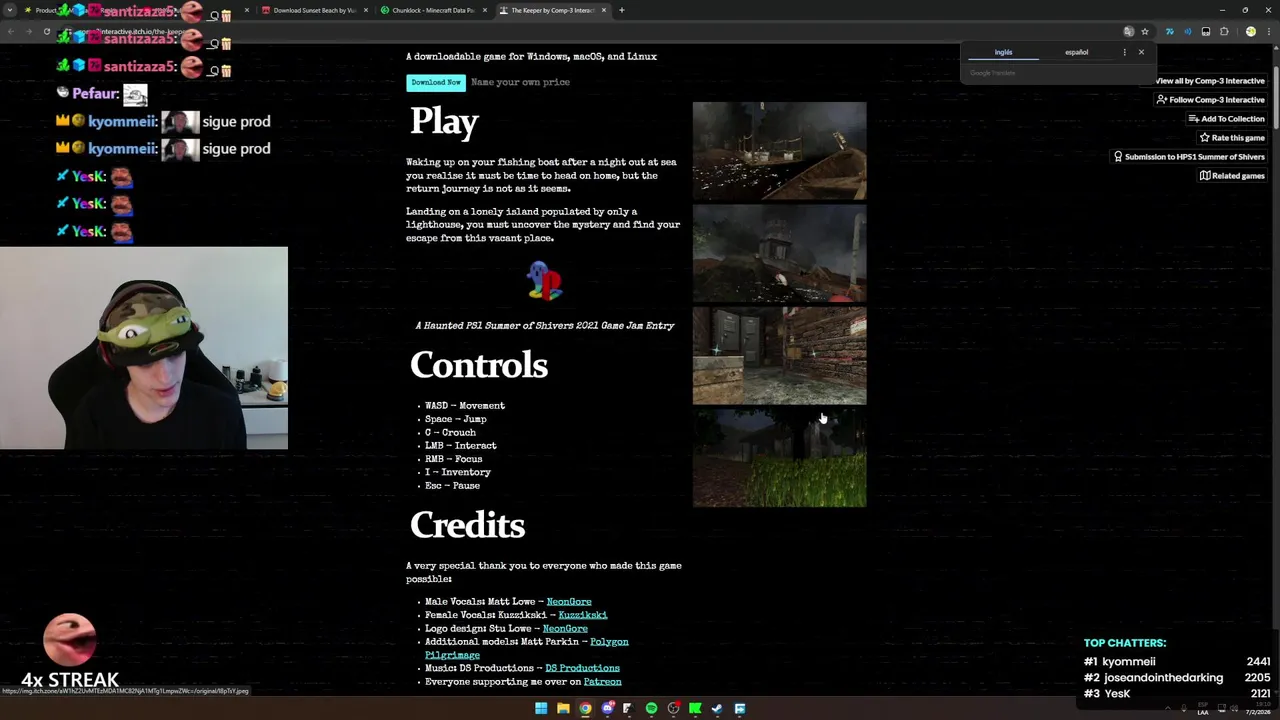Click the Haunted PS1 Game Jam Entry line
The height and width of the screenshot is (720, 1280).
pyautogui.click(x=545, y=326)
